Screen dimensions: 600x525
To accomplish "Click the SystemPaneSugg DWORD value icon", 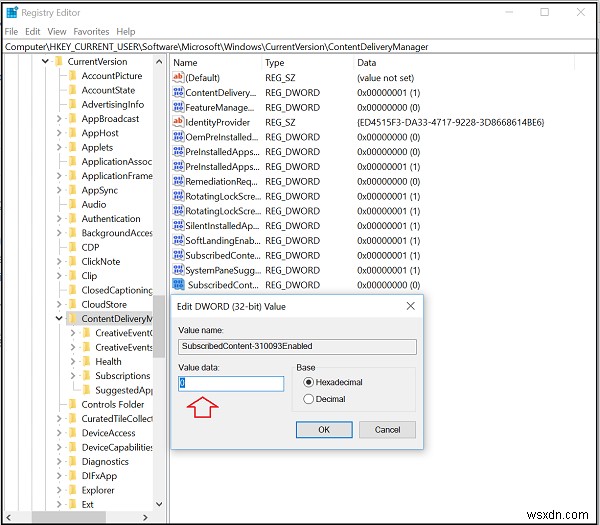I will click(178, 270).
